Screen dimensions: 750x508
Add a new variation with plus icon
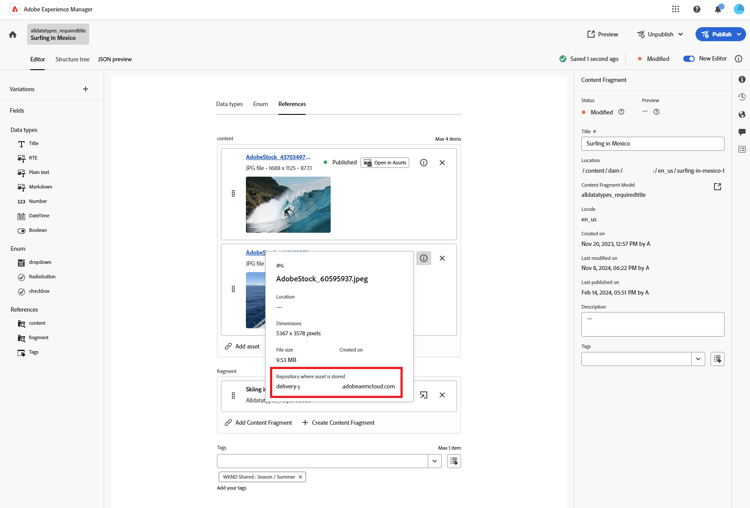point(86,89)
